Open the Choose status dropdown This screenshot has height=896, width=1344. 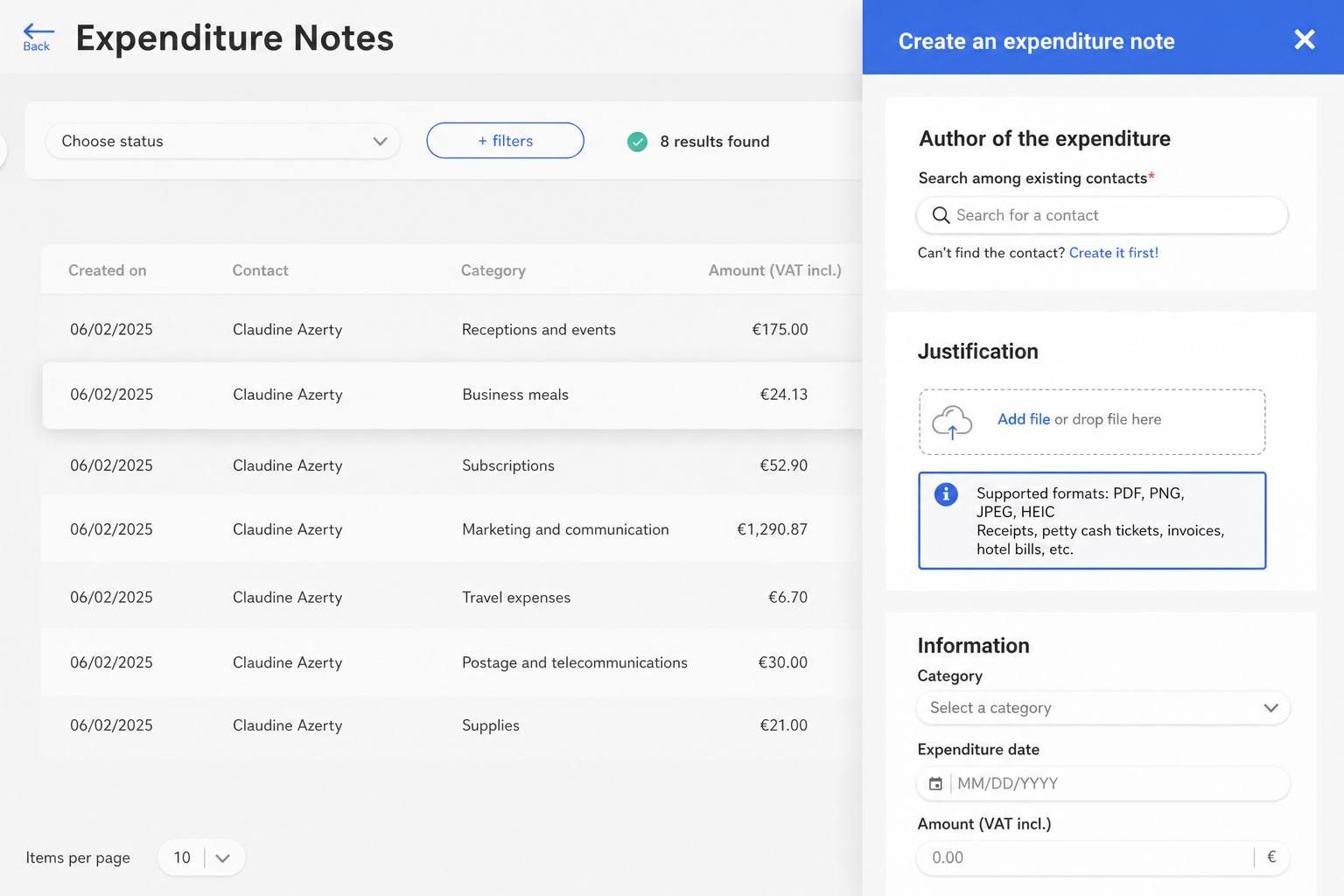pos(223,141)
